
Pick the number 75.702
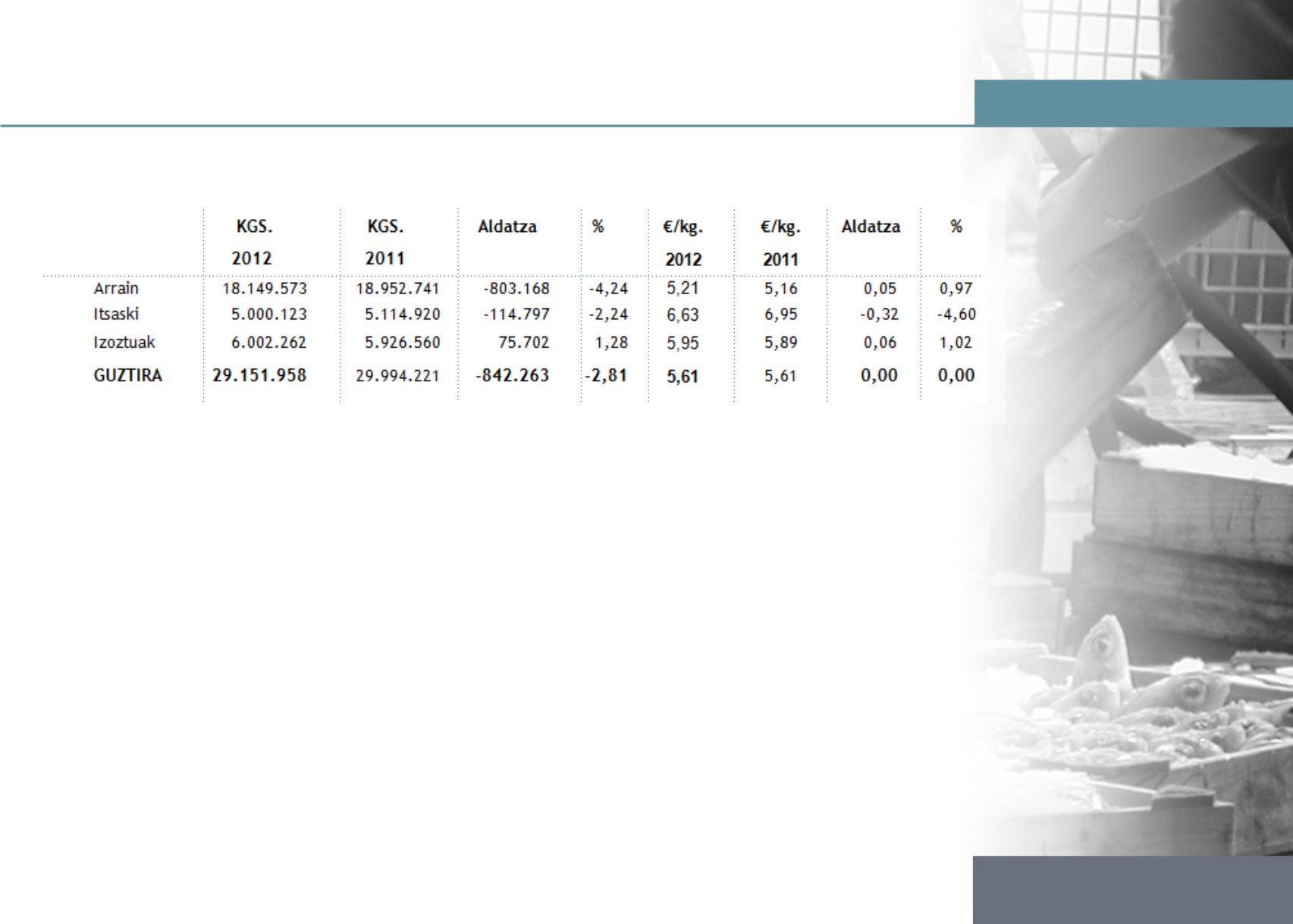click(x=524, y=342)
